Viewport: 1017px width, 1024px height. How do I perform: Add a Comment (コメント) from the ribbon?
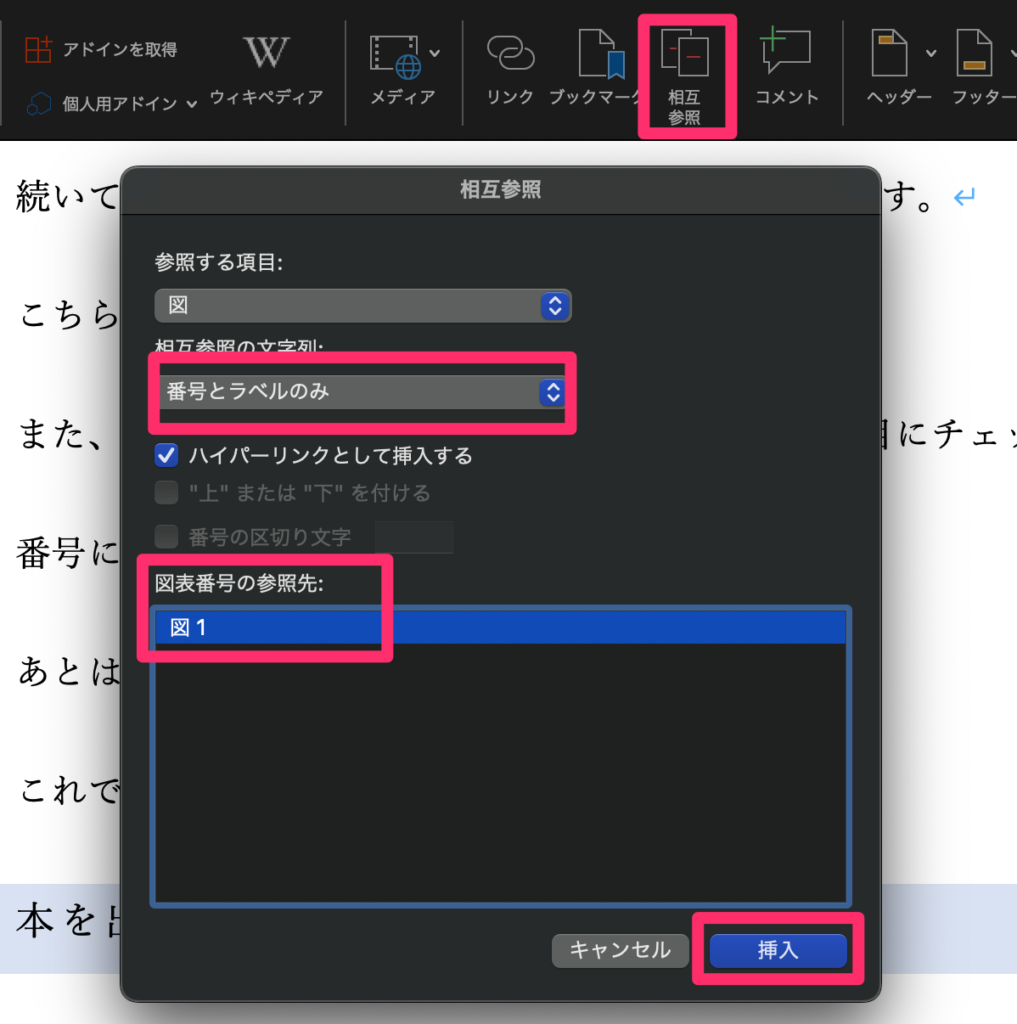786,52
